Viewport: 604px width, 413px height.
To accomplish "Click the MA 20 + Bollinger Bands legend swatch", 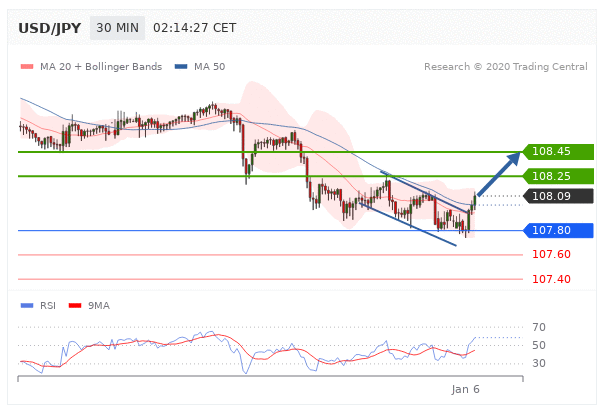I will (27, 67).
